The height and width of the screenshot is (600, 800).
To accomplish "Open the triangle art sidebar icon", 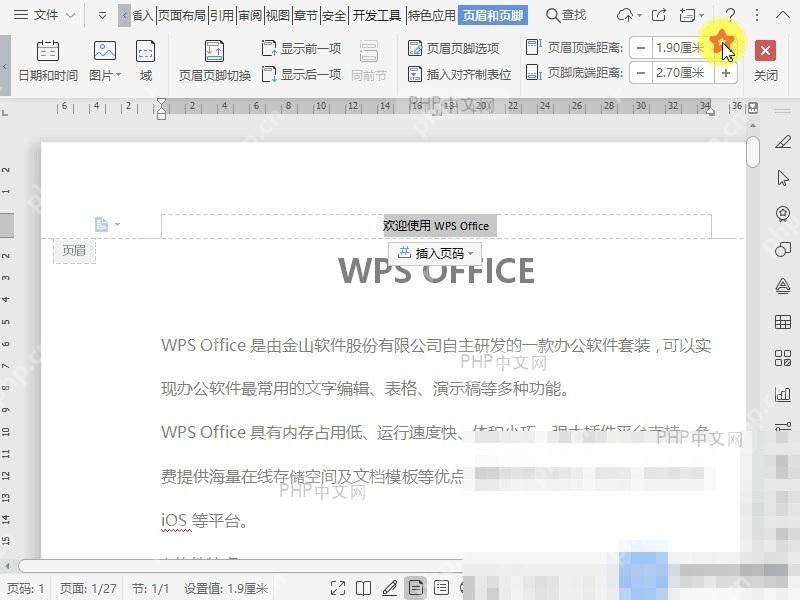I will [x=783, y=286].
